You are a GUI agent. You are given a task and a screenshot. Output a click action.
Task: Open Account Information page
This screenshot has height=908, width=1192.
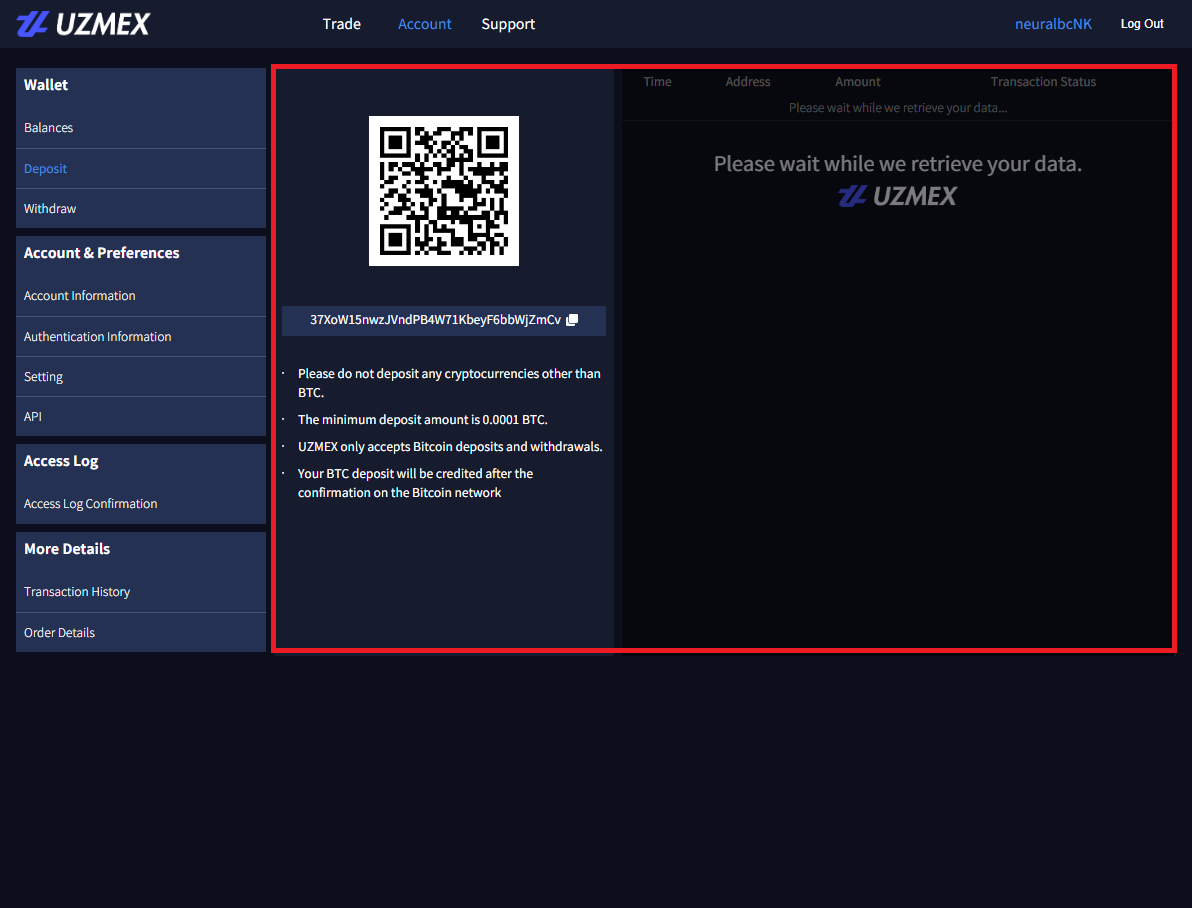80,296
